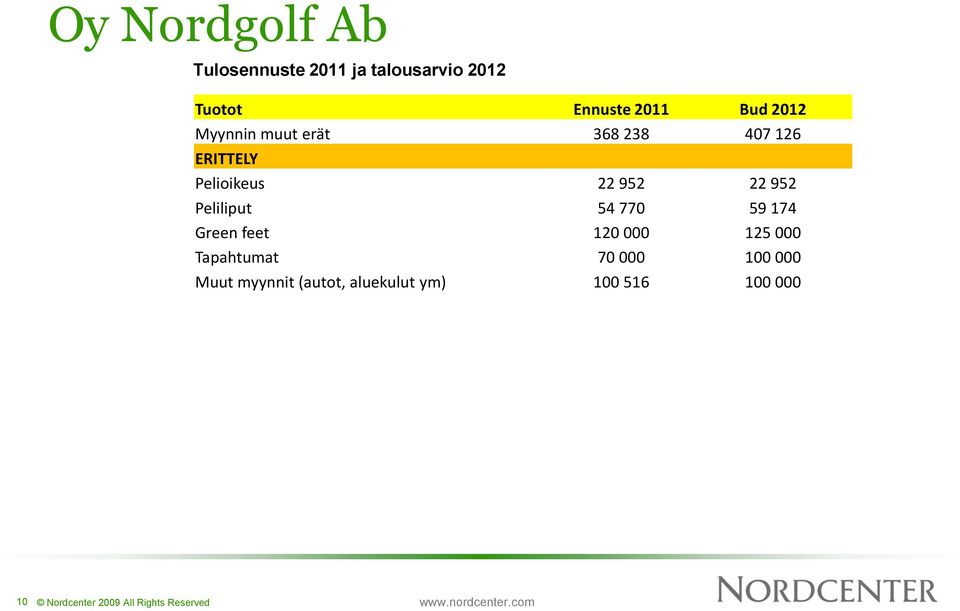
Task: Click the value 125 000
Action: pos(773,233)
